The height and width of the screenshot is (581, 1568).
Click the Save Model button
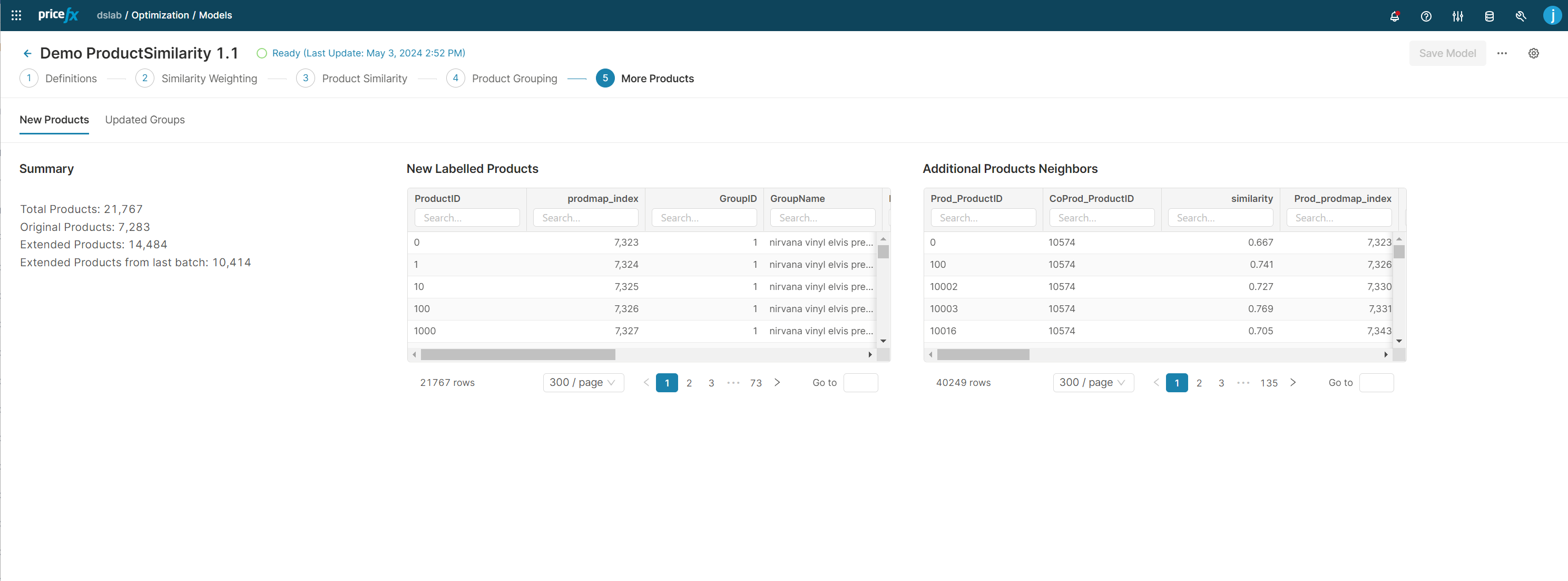point(1447,54)
